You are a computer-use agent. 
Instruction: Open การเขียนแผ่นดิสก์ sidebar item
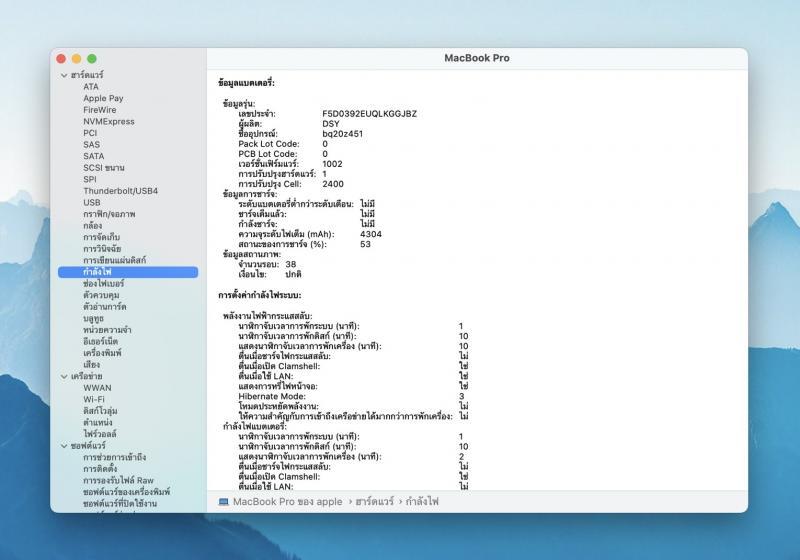pos(114,260)
